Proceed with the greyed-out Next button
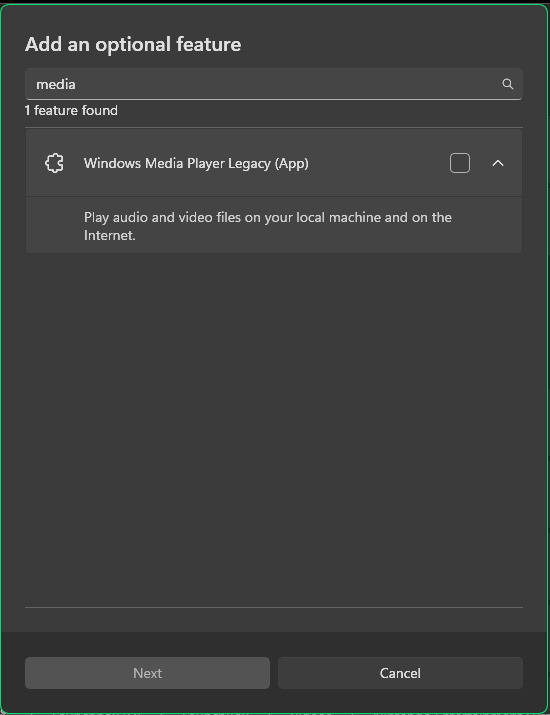 tap(147, 673)
